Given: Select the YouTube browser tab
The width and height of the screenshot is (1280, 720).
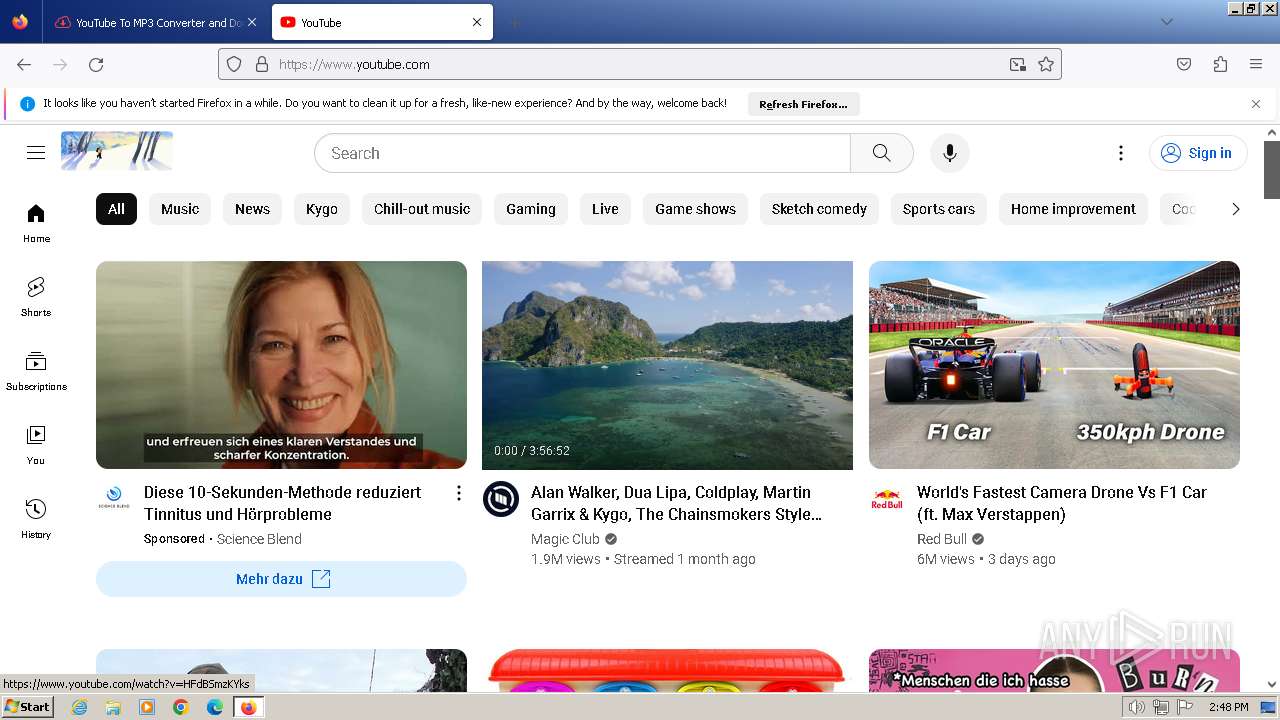Looking at the screenshot, I should pos(381,22).
